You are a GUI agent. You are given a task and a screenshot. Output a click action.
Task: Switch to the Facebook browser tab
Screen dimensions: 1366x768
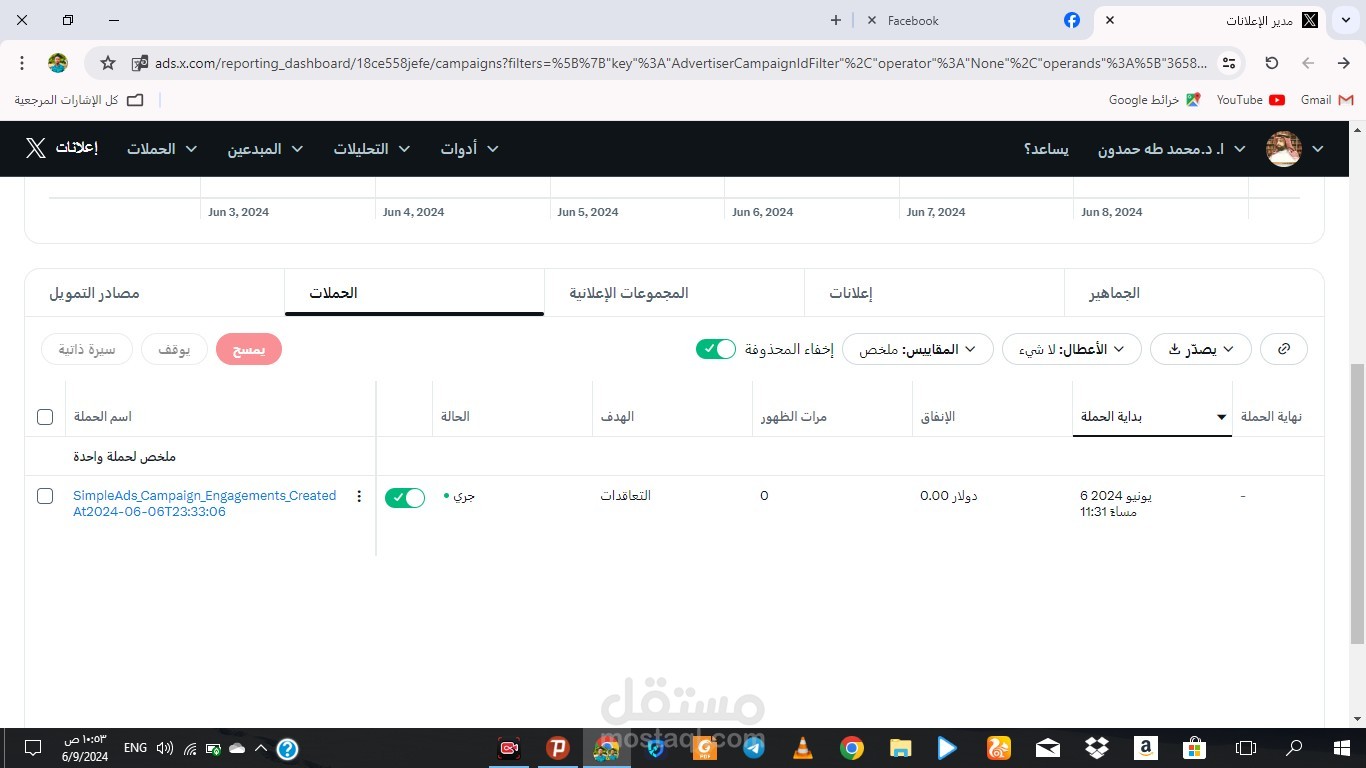[x=975, y=20]
